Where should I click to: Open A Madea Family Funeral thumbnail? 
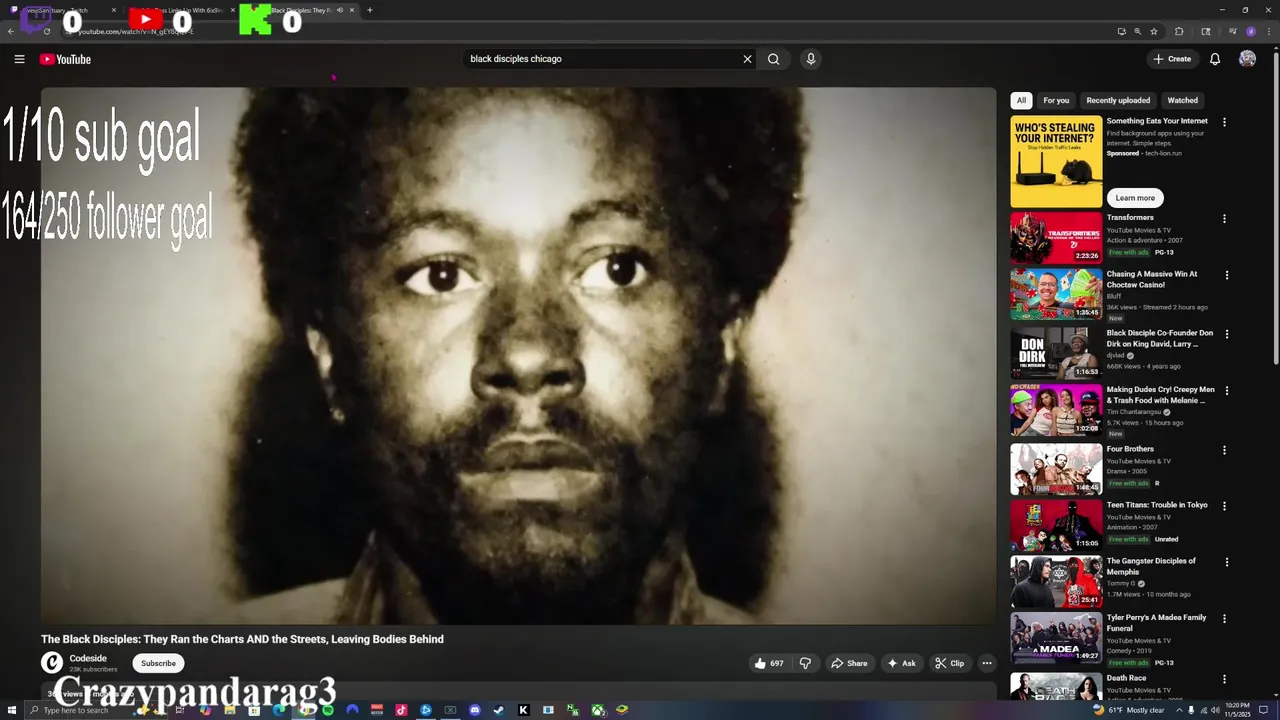1056,637
